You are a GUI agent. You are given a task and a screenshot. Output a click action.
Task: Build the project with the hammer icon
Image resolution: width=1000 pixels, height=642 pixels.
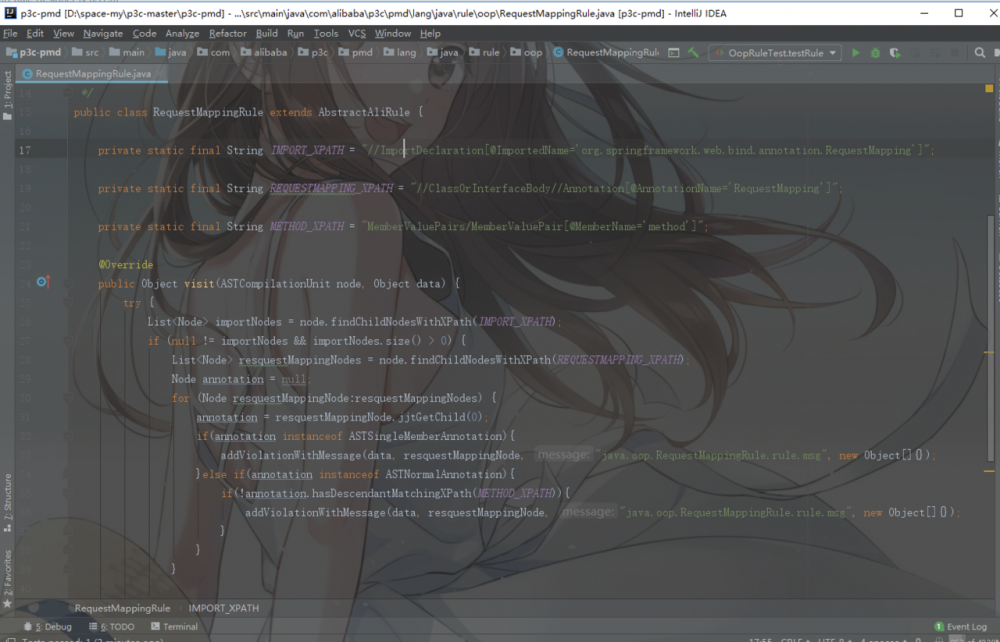point(693,53)
